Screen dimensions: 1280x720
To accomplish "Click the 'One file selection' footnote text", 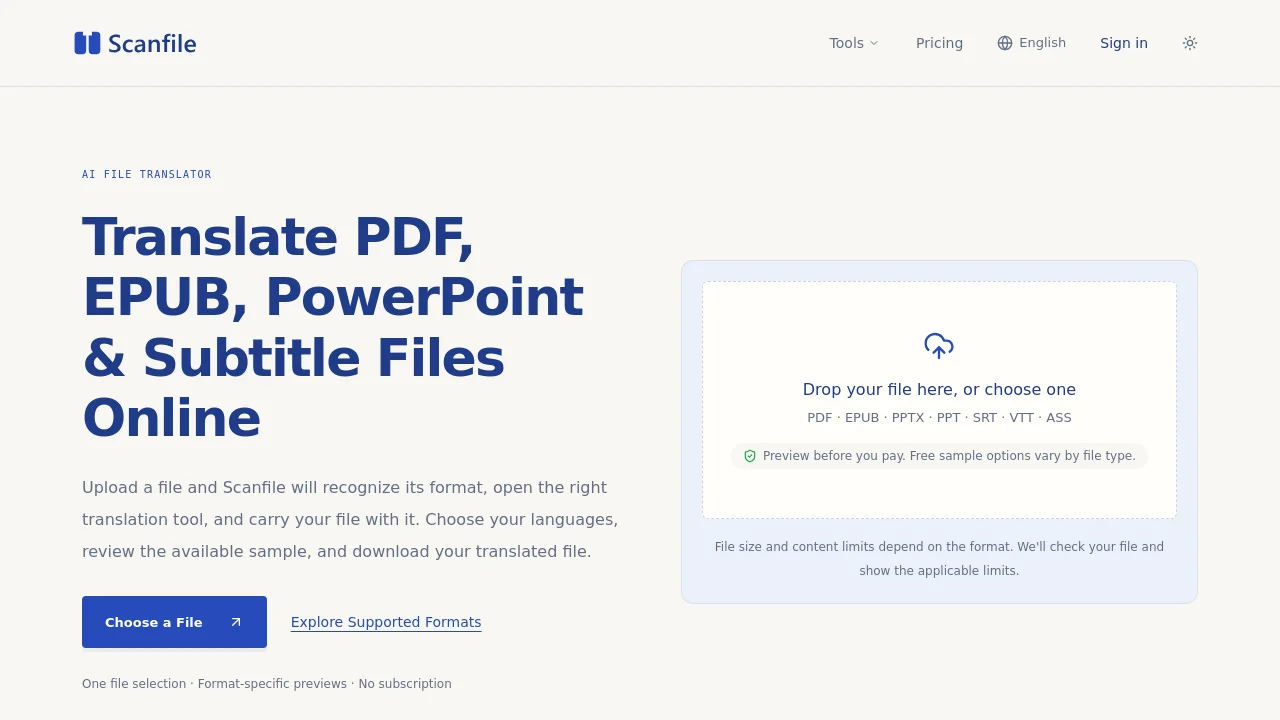I will [x=267, y=684].
